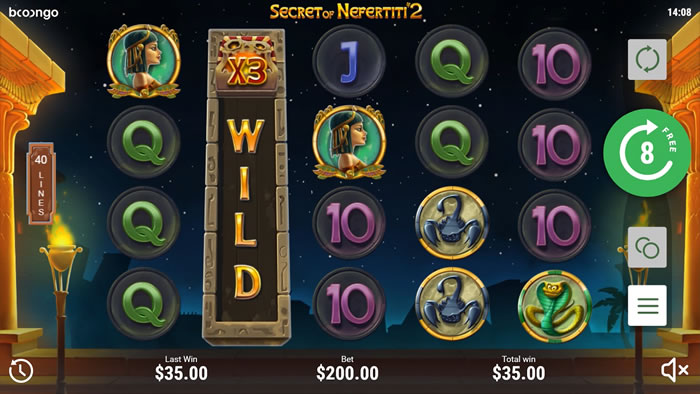Click the top-left Nefertiti portrait symbol
The height and width of the screenshot is (394, 700).
pyautogui.click(x=144, y=61)
